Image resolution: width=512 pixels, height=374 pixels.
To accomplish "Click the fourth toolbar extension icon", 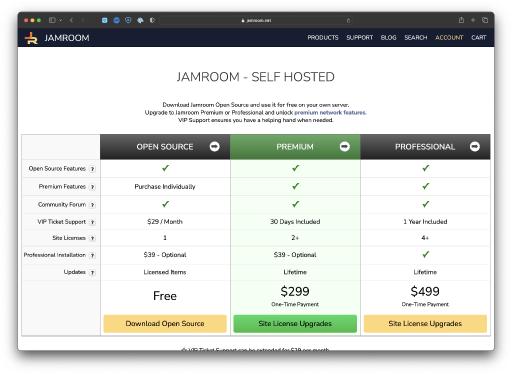I will [x=140, y=20].
